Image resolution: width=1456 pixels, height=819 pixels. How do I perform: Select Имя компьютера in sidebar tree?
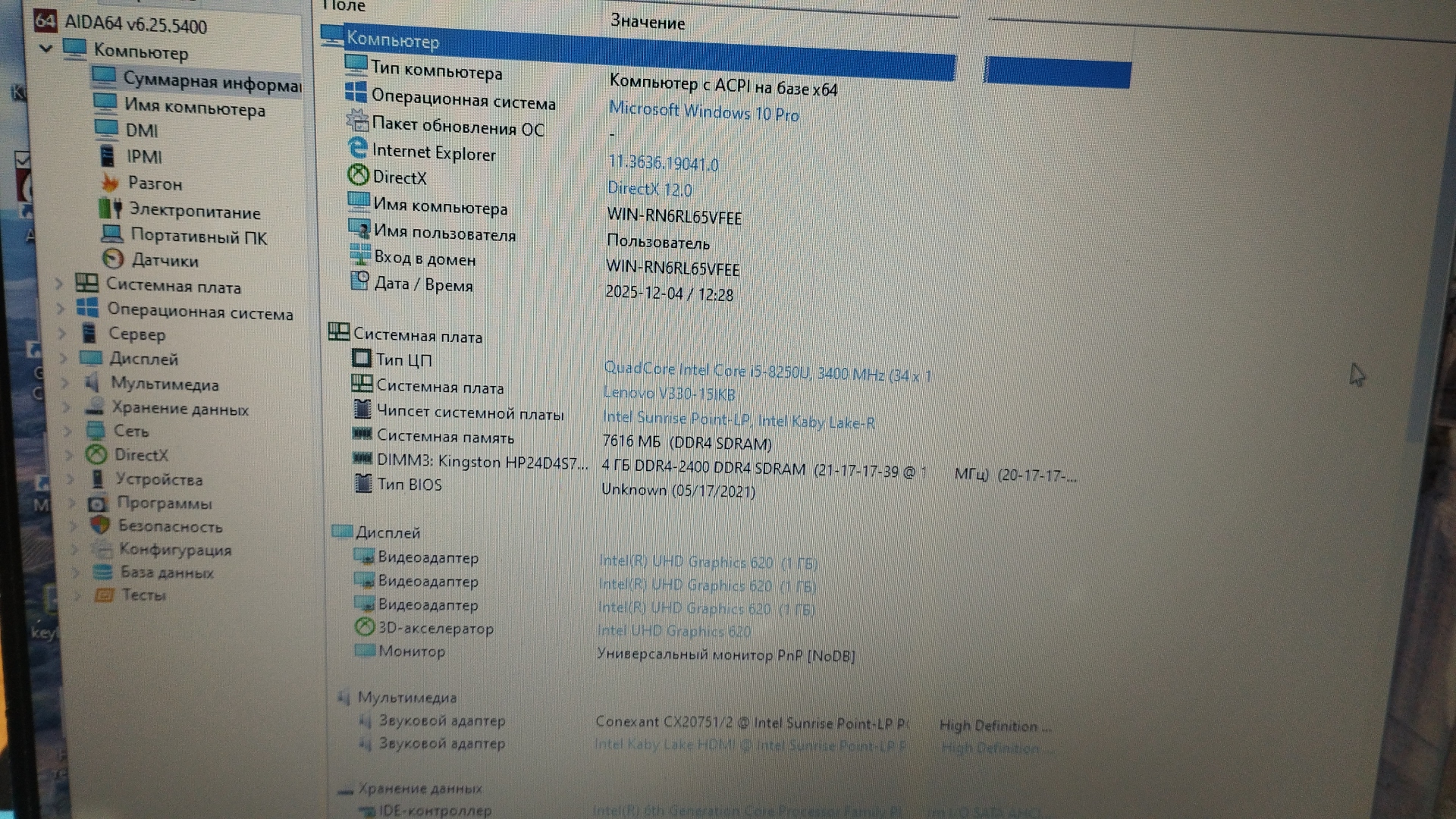194,108
